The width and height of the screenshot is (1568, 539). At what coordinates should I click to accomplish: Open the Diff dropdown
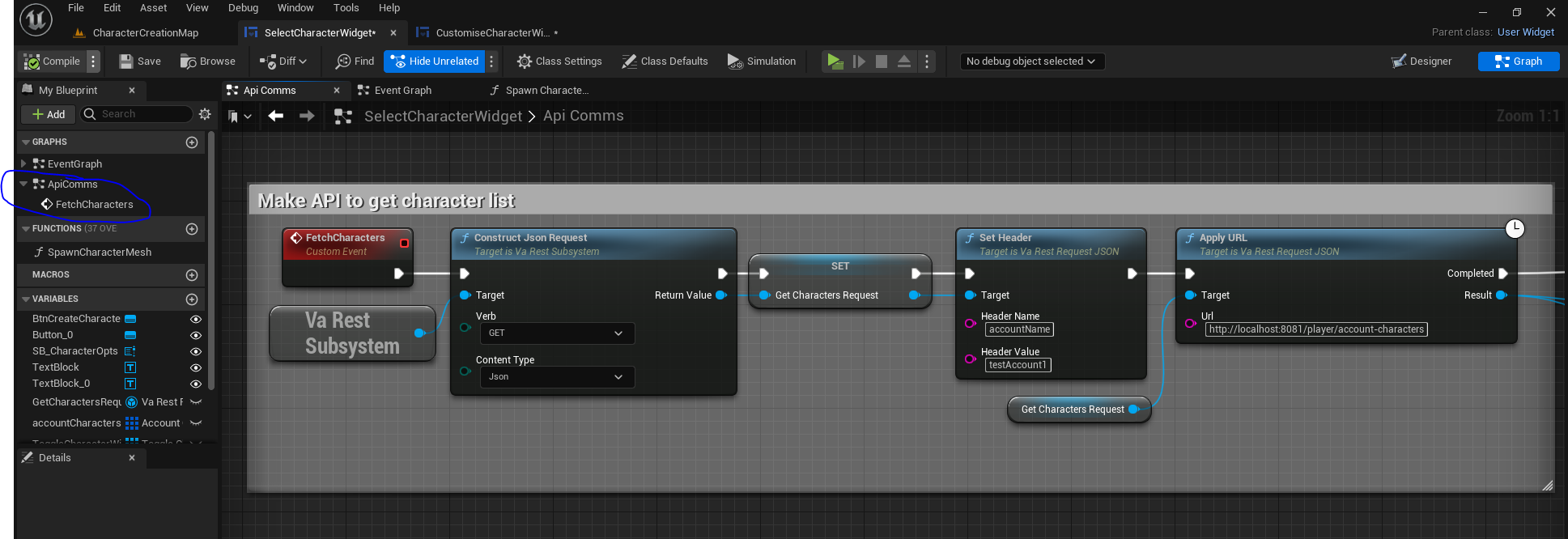tap(283, 62)
